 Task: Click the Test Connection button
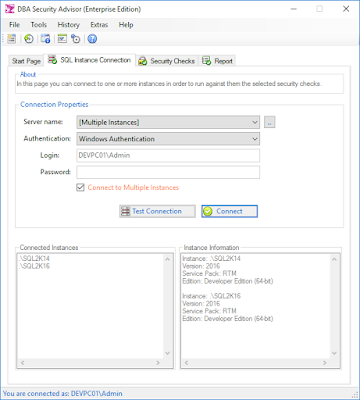(x=157, y=211)
